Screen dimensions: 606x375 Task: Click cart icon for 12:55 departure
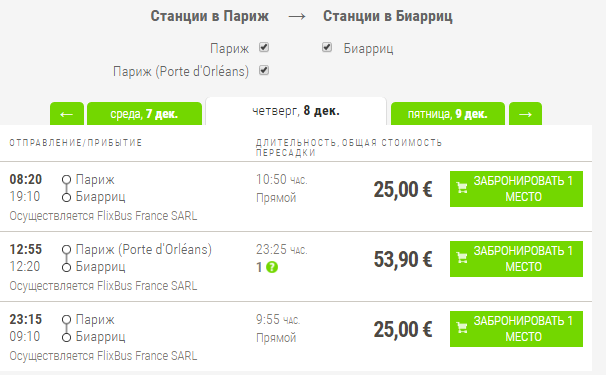(x=462, y=258)
